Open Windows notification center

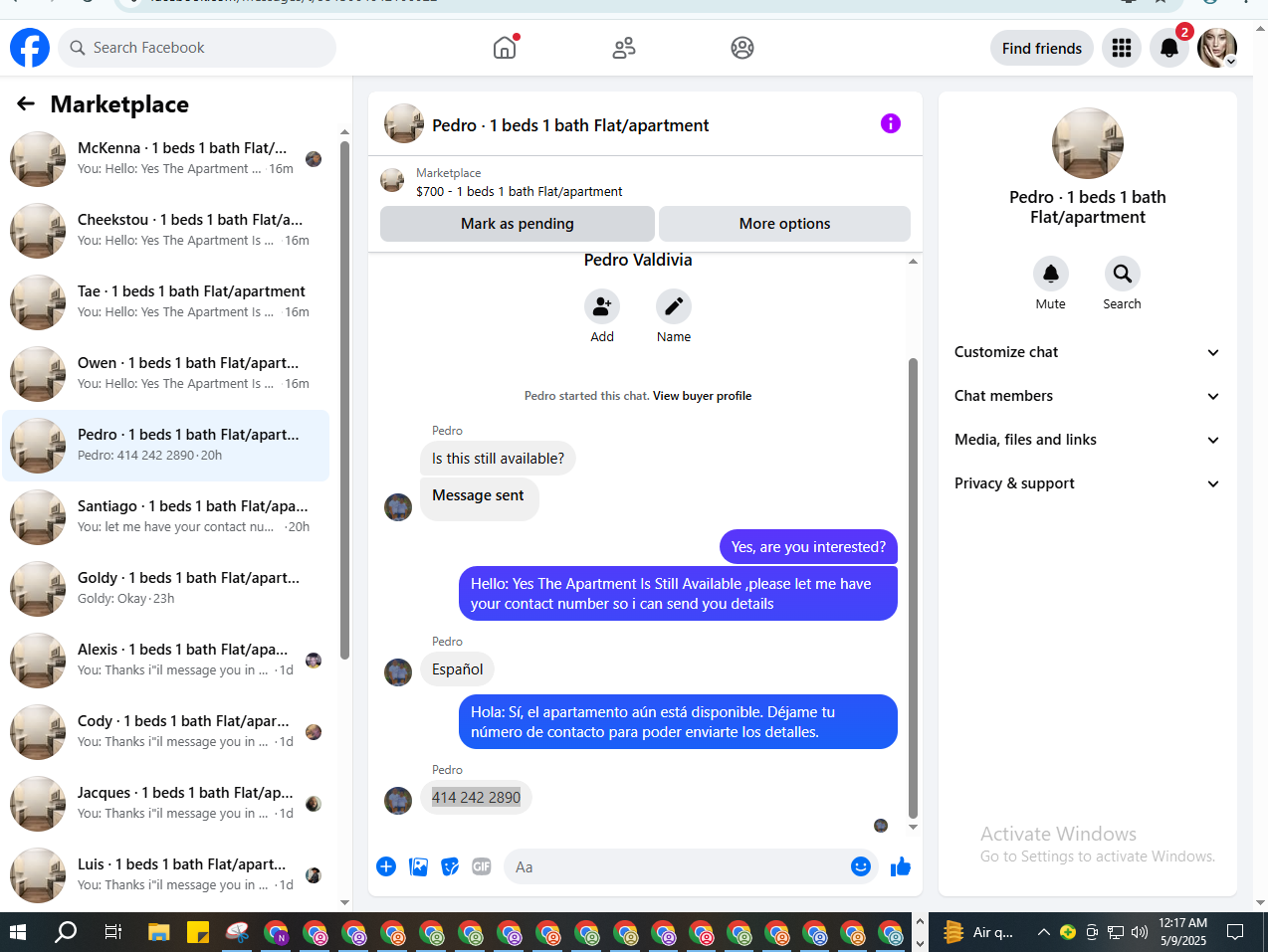coord(1235,932)
